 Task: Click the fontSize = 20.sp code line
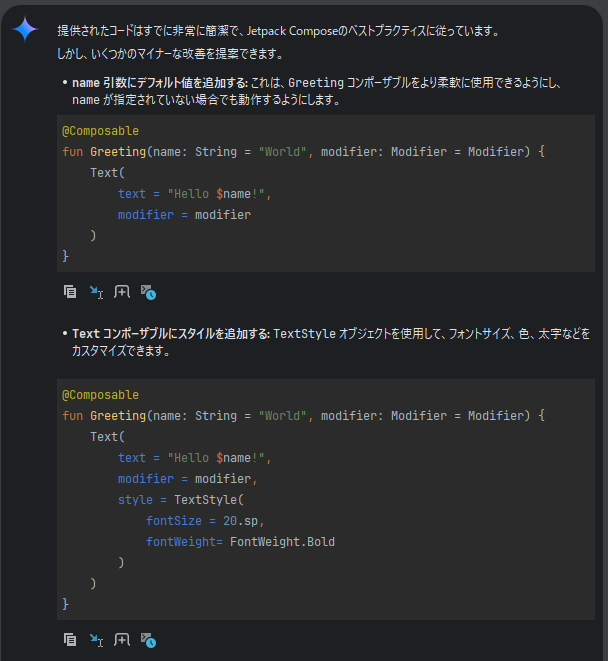pos(204,521)
